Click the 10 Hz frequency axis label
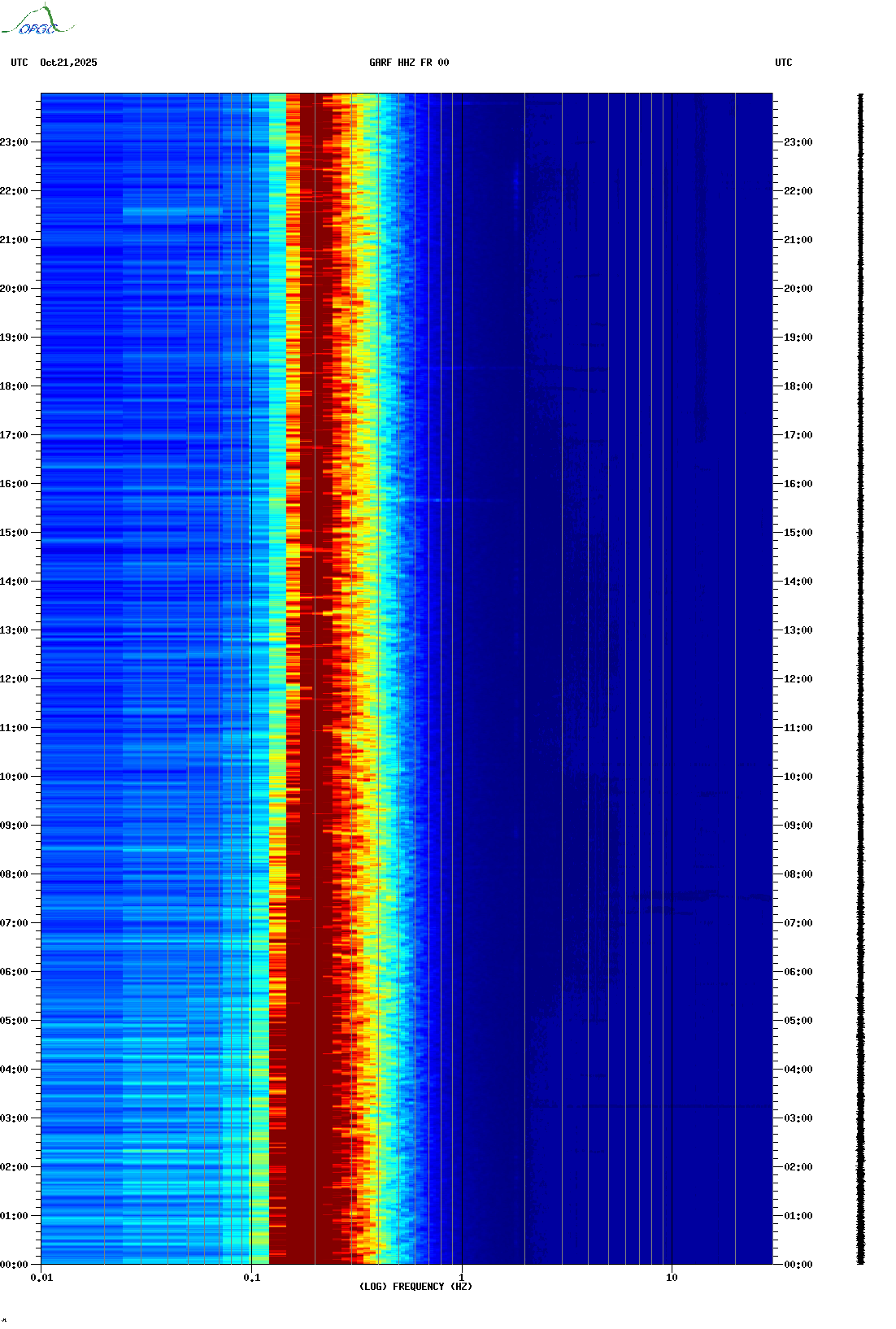 672,1277
